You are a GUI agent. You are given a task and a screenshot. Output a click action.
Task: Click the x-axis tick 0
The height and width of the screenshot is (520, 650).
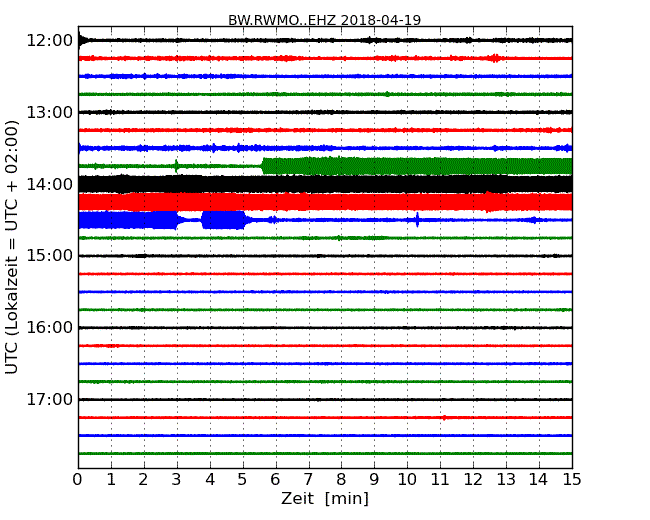[x=78, y=480]
